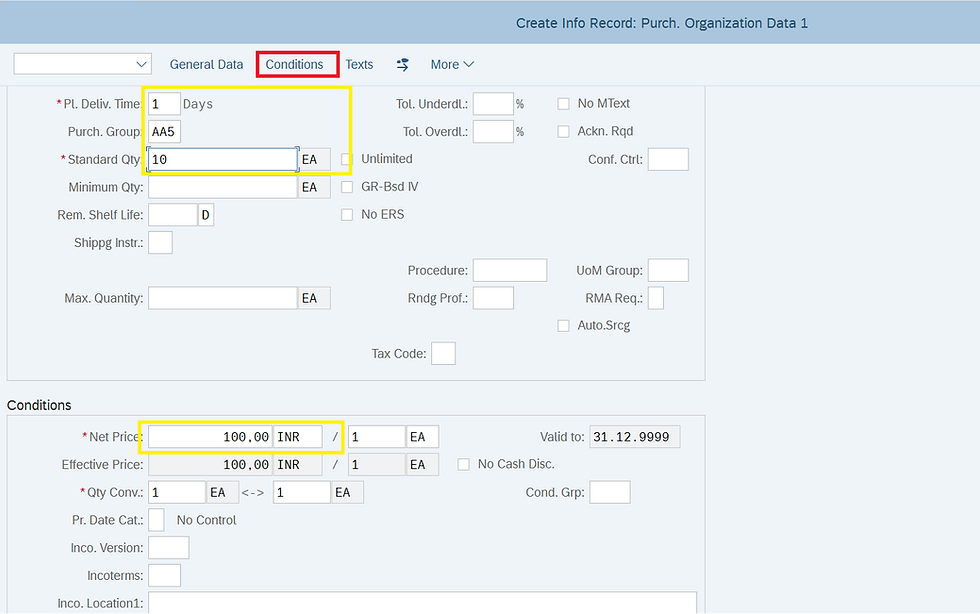Screen dimensions: 980x614
Task: Check the No Cash Disc. box
Action: tap(463, 464)
